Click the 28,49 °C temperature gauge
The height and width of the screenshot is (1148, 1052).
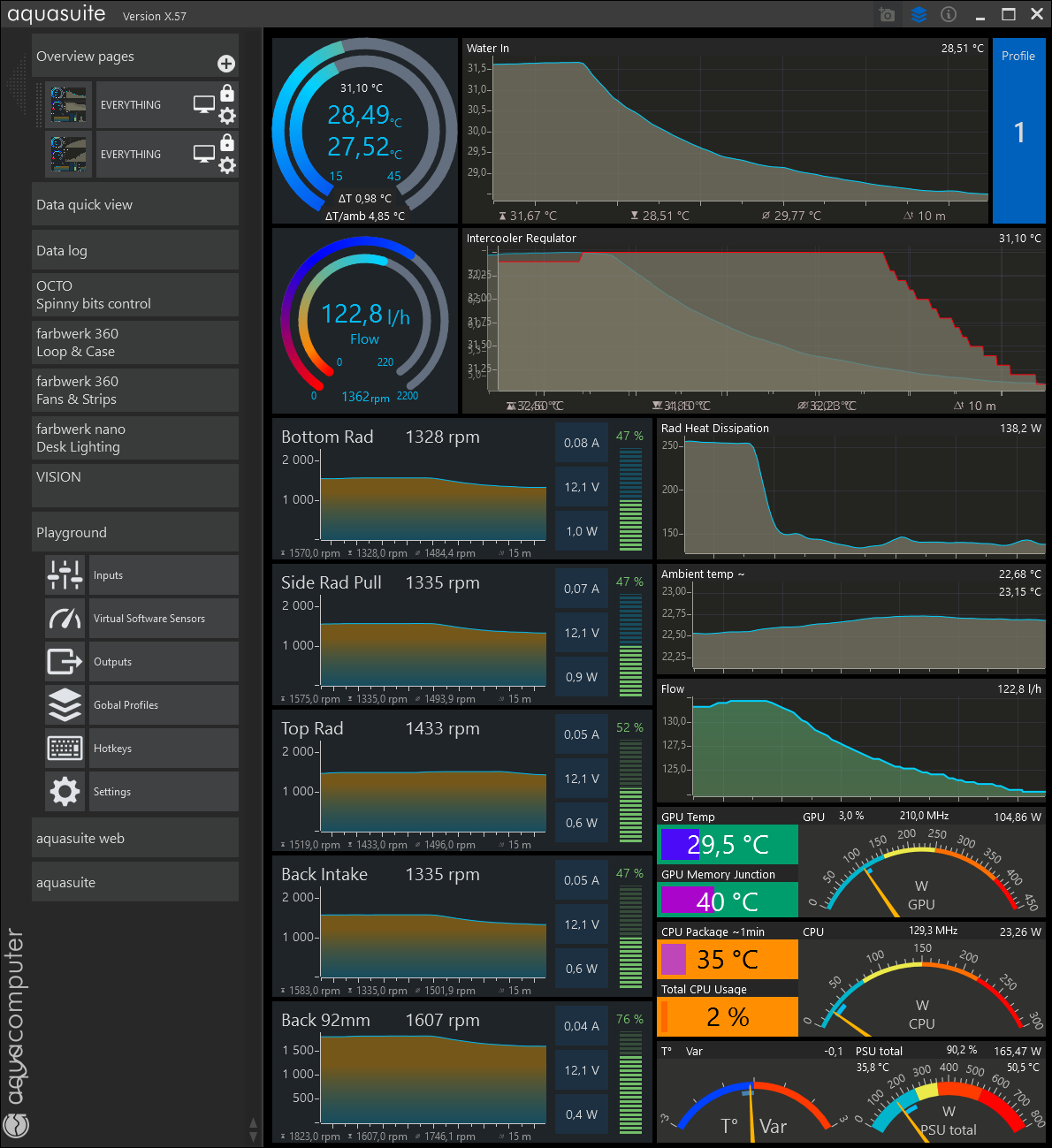[364, 131]
